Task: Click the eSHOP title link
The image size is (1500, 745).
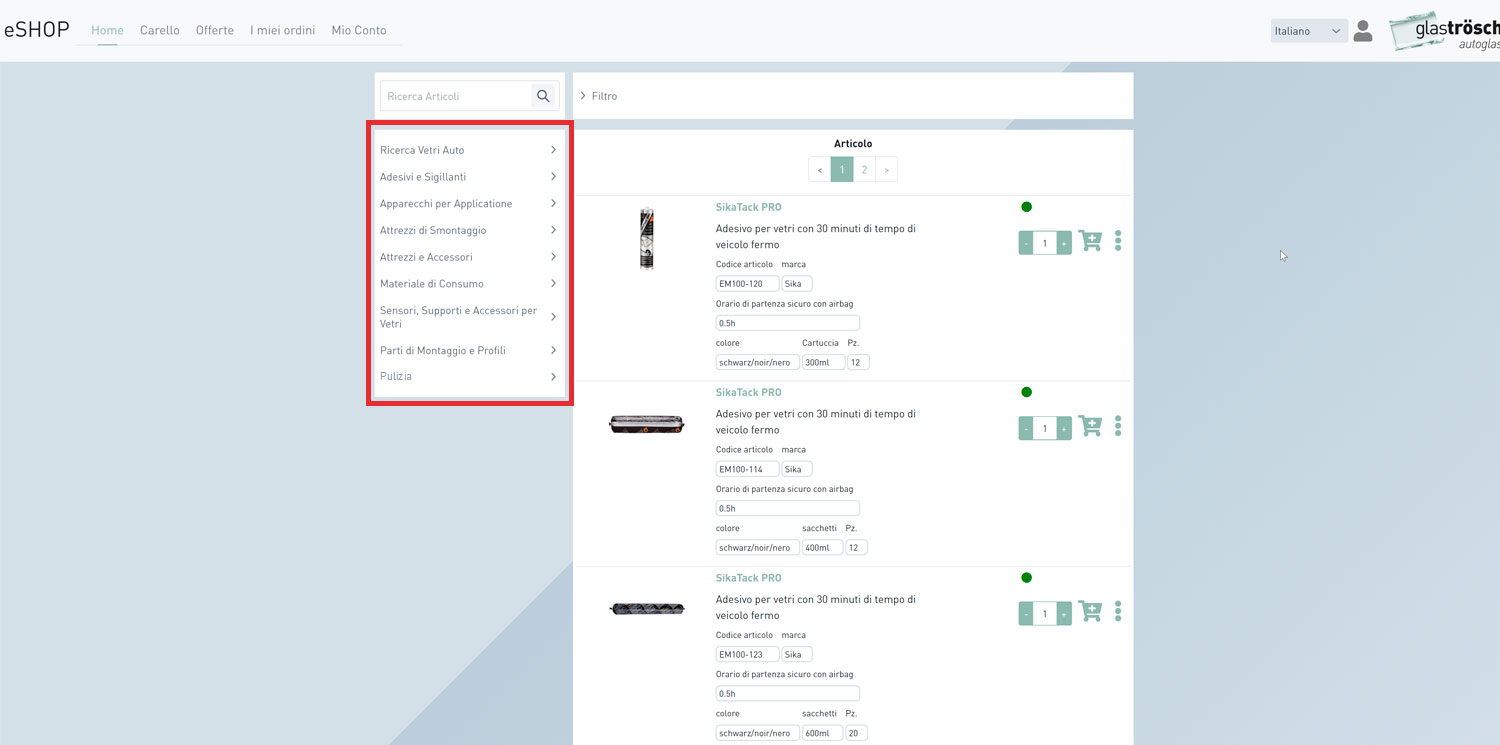Action: tap(37, 29)
